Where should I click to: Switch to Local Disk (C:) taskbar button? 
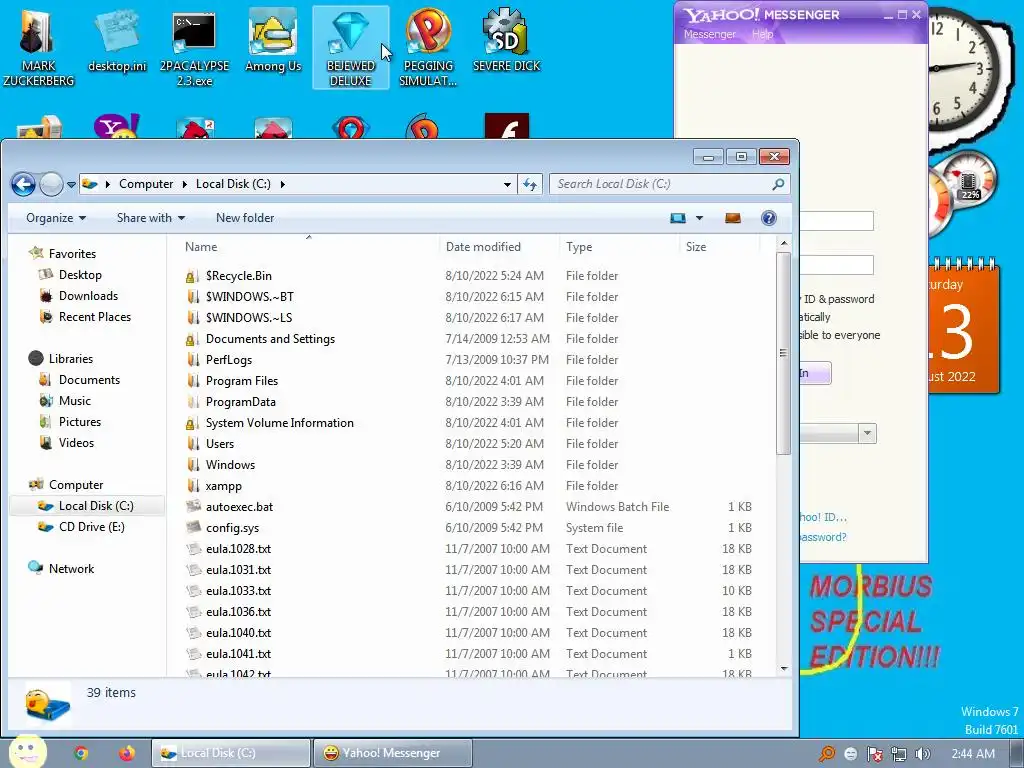click(x=231, y=753)
